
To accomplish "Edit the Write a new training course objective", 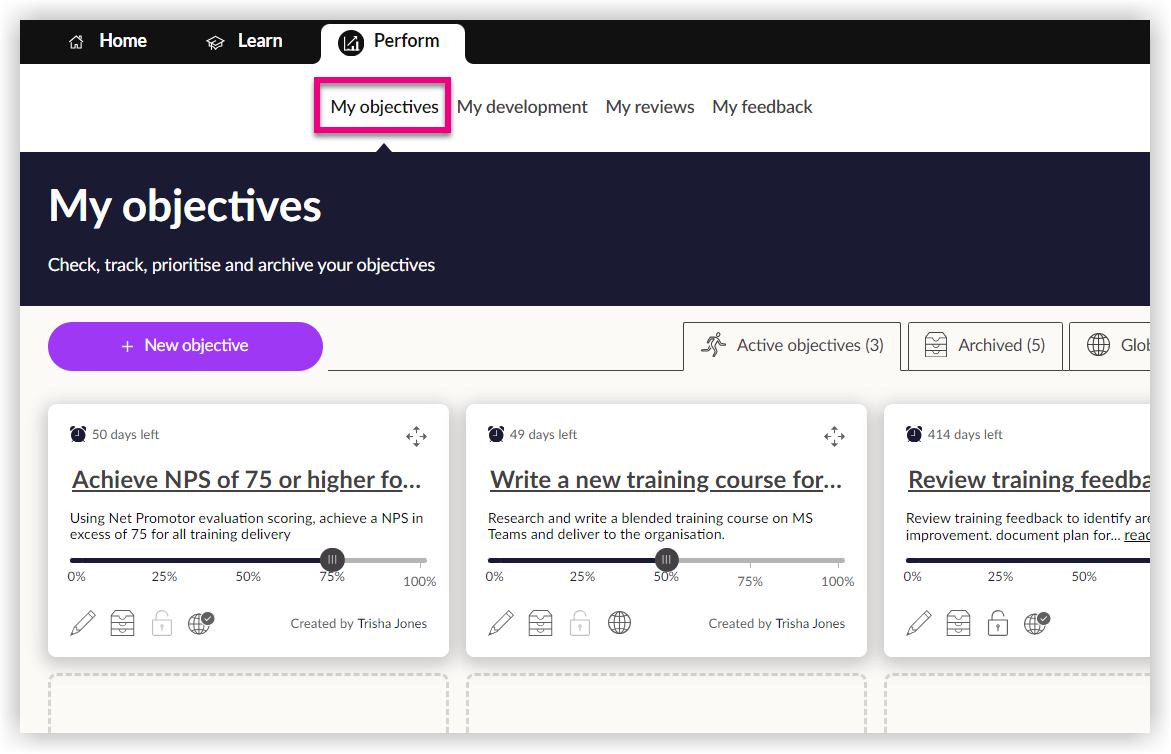I will click(501, 623).
